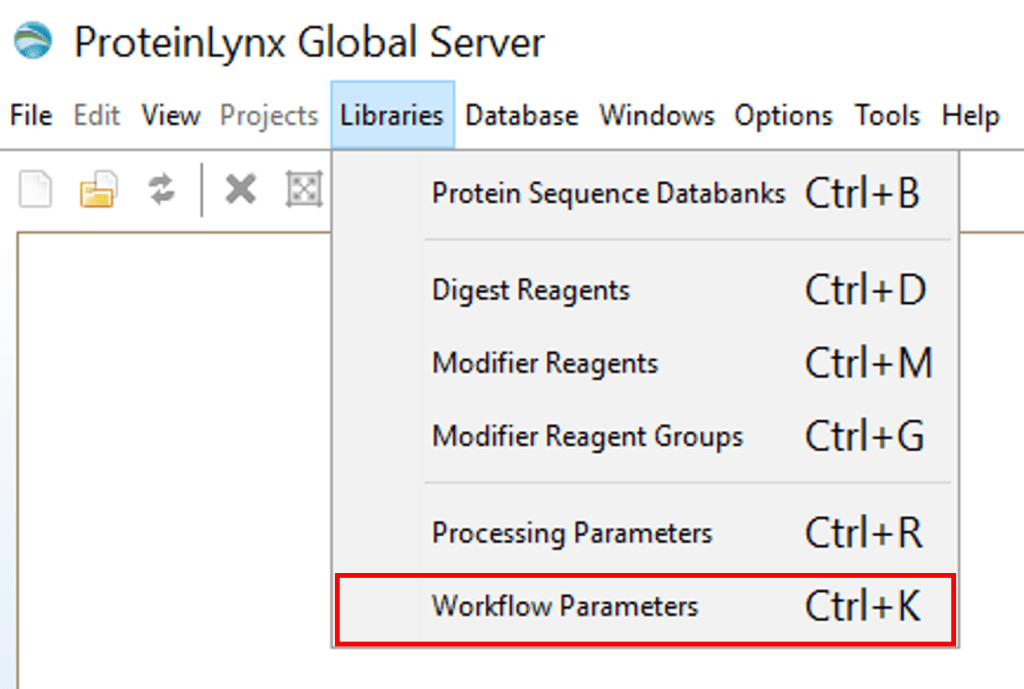This screenshot has height=689, width=1024.
Task: Open the Database menu
Action: pyautogui.click(x=521, y=116)
